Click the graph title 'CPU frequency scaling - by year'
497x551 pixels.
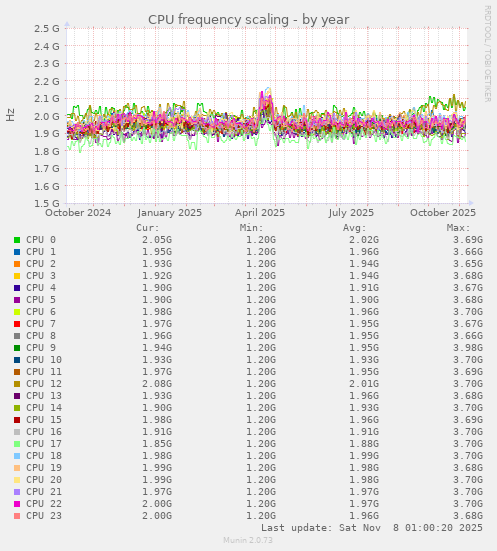(x=248, y=20)
